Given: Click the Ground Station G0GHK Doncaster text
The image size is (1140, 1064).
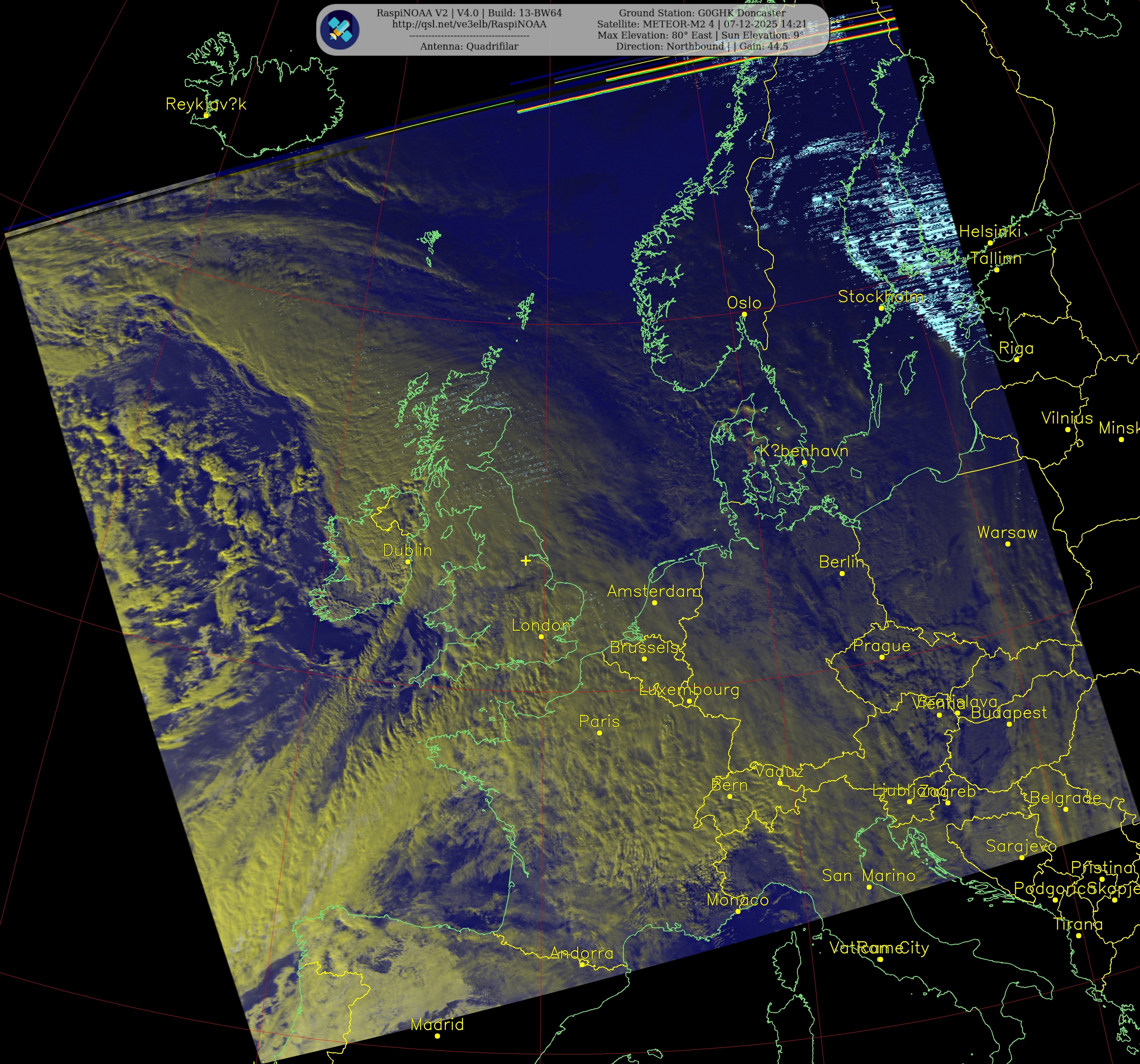Looking at the screenshot, I should point(702,13).
